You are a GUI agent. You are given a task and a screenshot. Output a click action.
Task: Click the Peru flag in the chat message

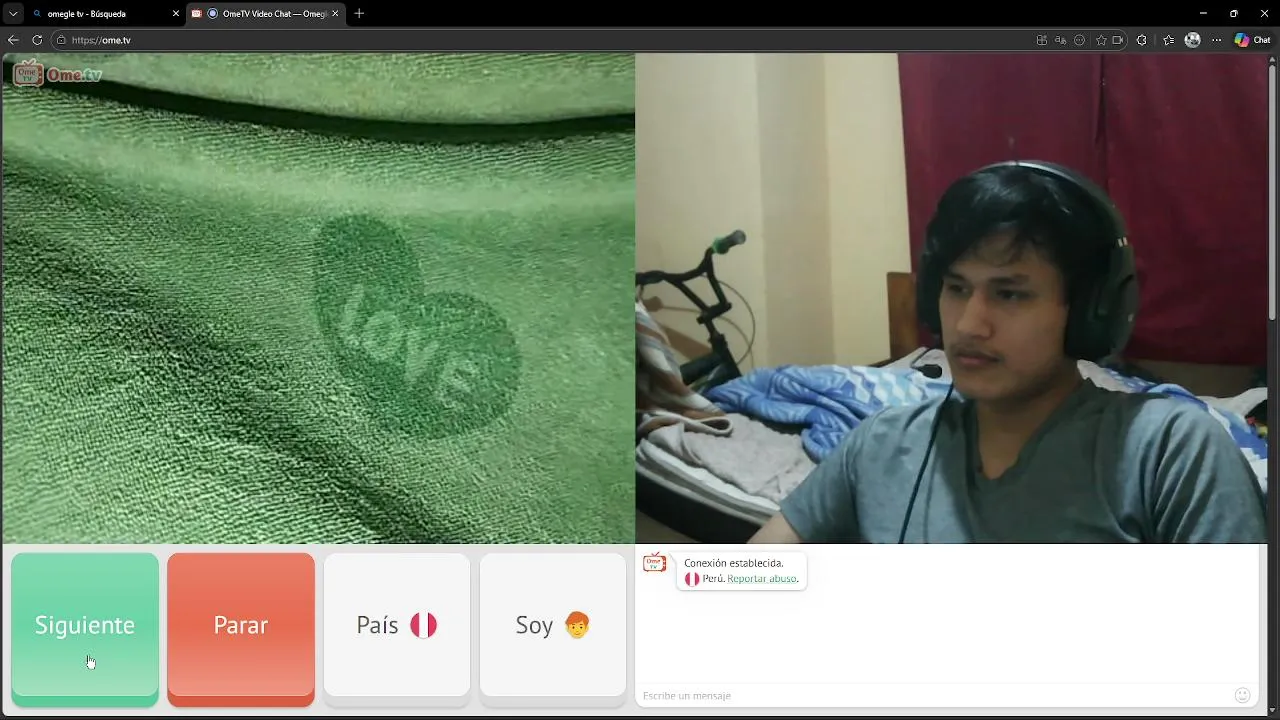click(692, 579)
